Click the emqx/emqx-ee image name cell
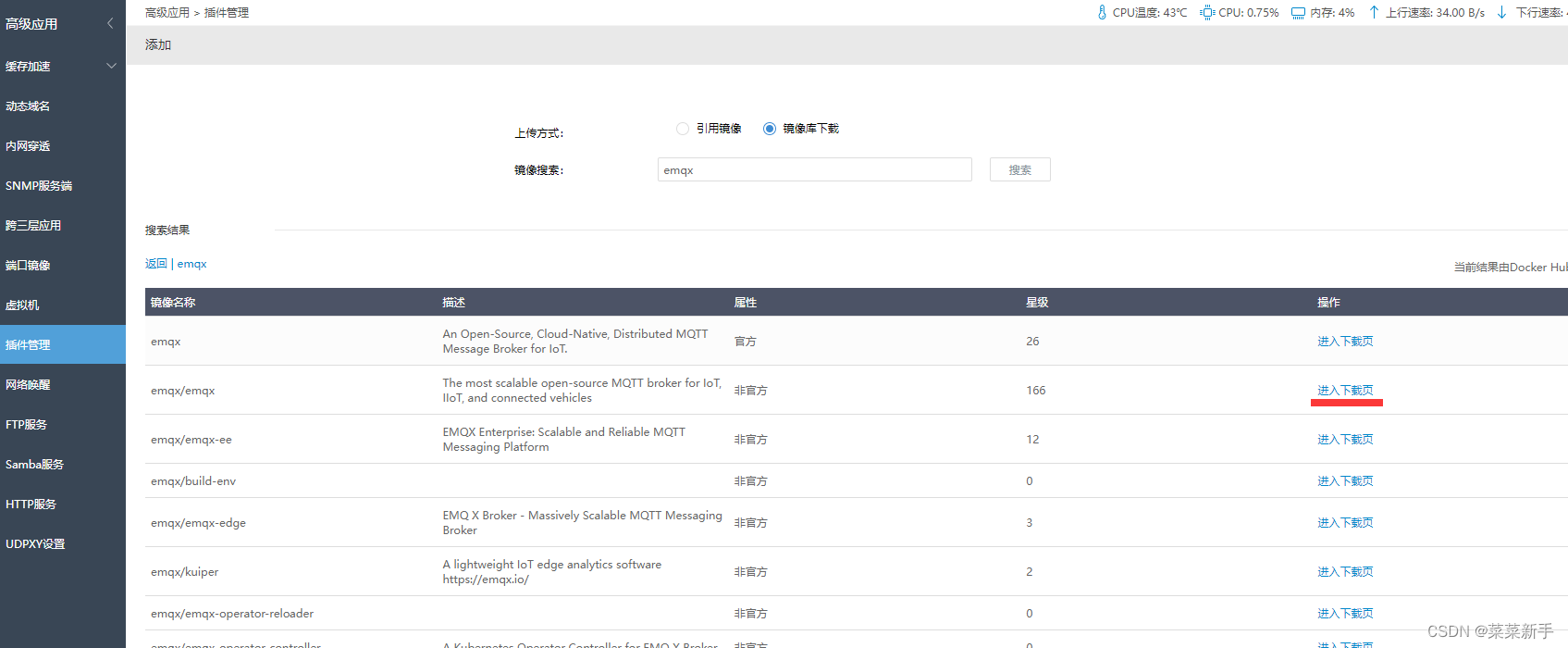The height and width of the screenshot is (648, 1568). pos(191,440)
